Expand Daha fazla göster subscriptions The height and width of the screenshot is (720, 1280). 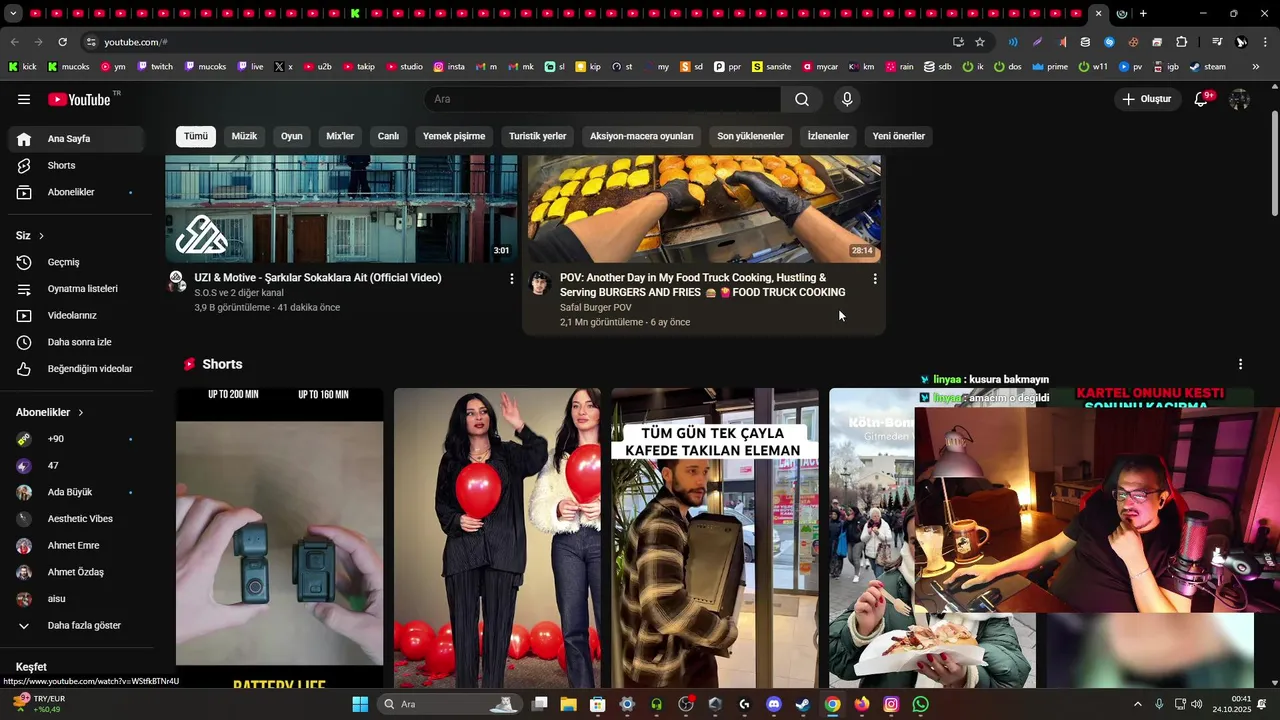click(x=78, y=625)
